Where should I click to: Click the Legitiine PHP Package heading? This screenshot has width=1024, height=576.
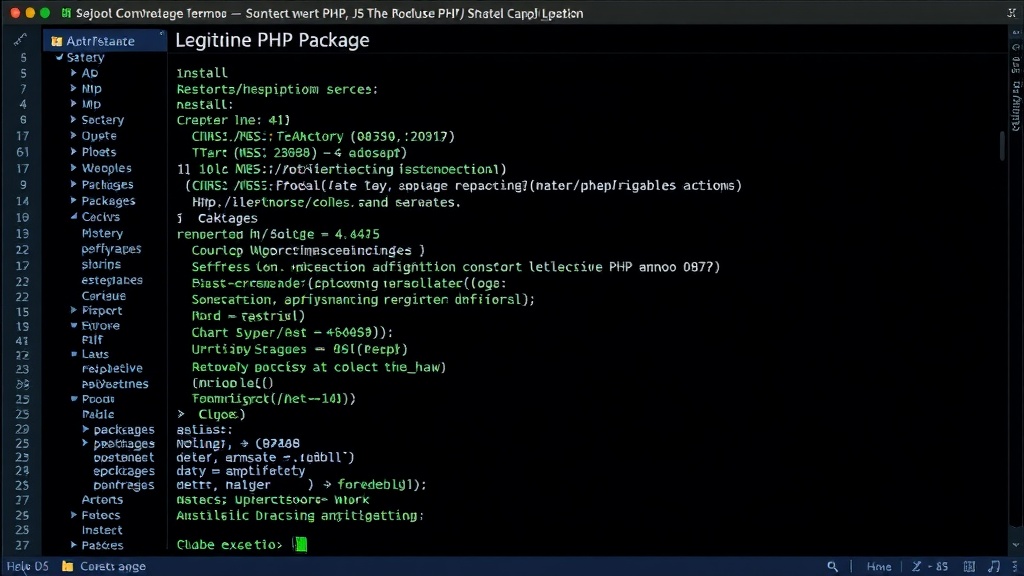[x=272, y=40]
